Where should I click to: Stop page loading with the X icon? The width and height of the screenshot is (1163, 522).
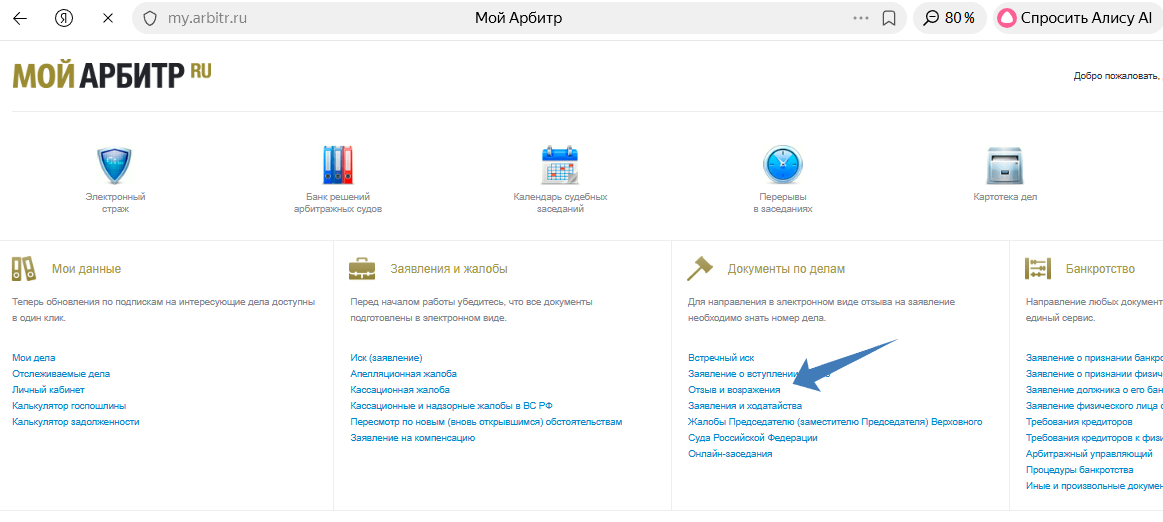point(108,19)
